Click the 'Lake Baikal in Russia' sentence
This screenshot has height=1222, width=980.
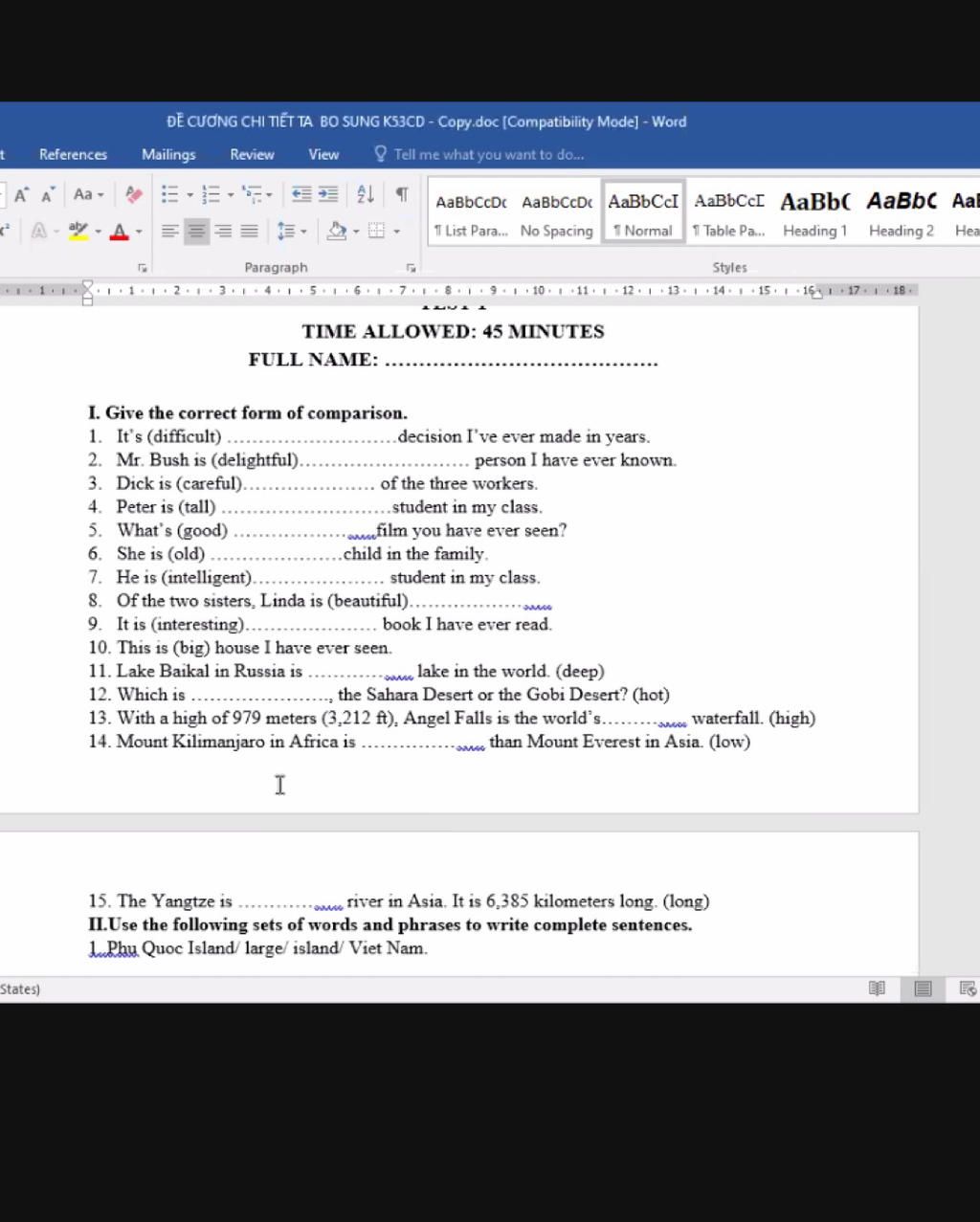coord(346,671)
